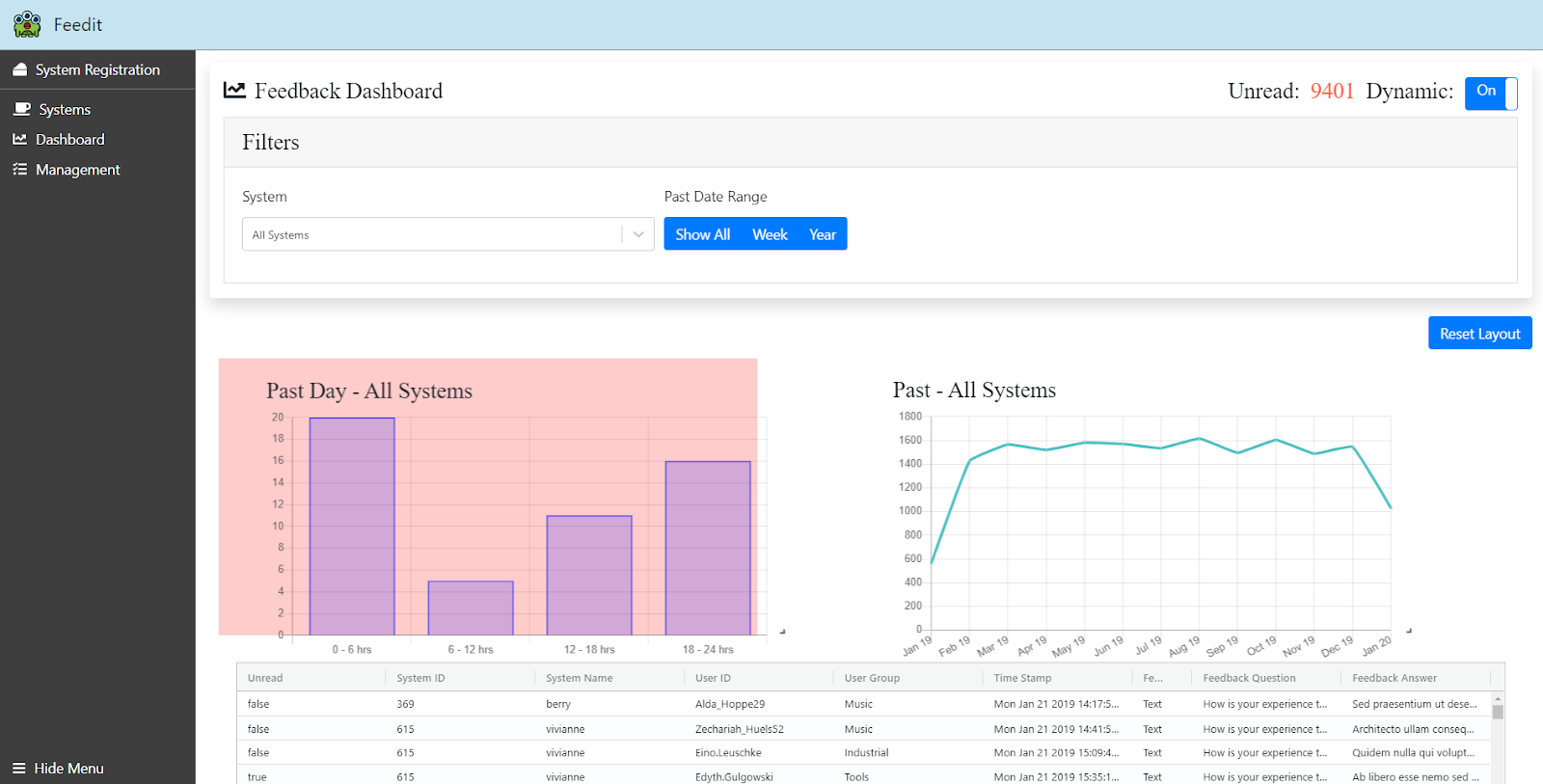Viewport: 1543px width, 784px height.
Task: Click the Feedback Dashboard chart line icon
Action: coord(234,90)
